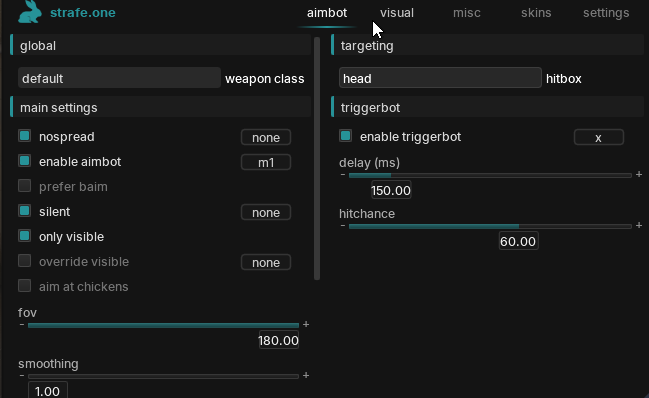Click the plus icon of fov slider
This screenshot has width=649, height=398.
coord(306,324)
